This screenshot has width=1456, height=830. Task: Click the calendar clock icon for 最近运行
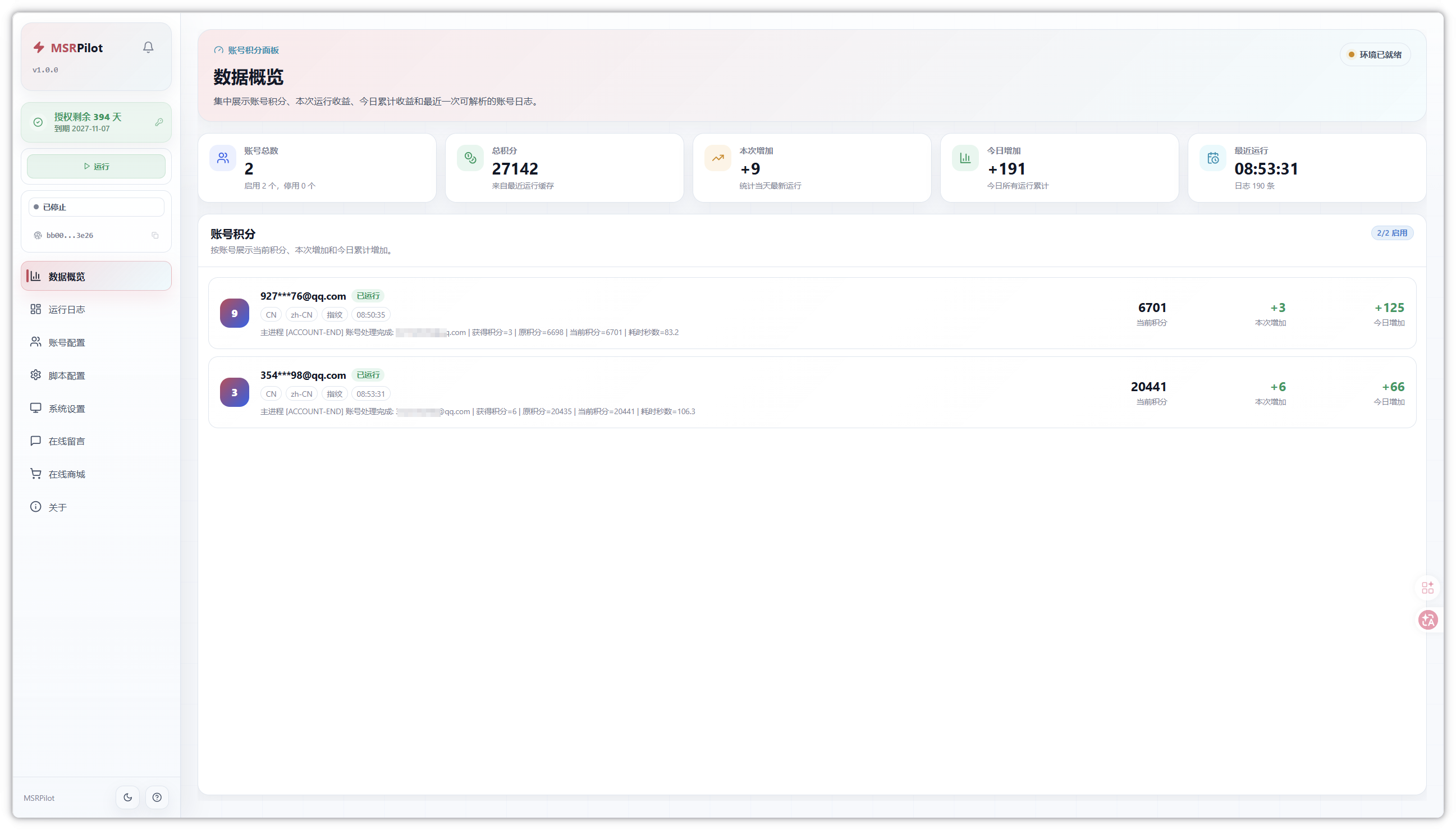1212,158
